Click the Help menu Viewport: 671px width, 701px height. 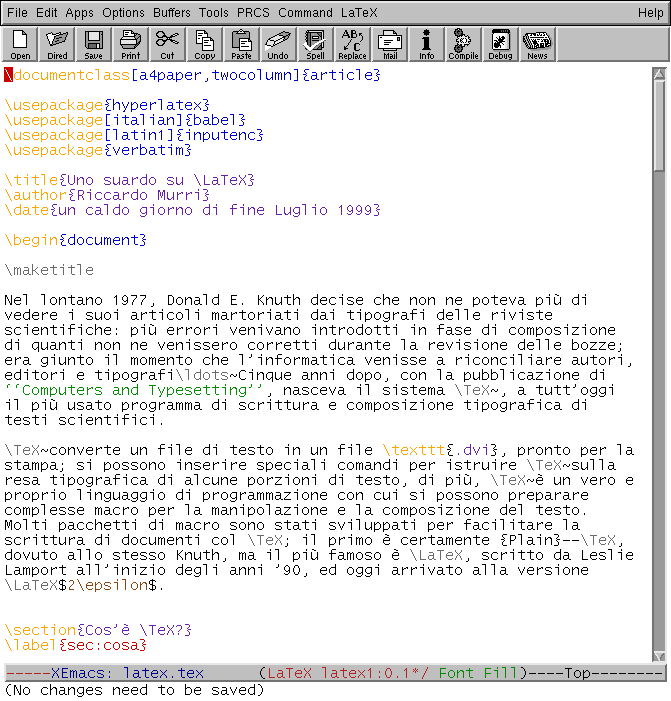point(650,13)
